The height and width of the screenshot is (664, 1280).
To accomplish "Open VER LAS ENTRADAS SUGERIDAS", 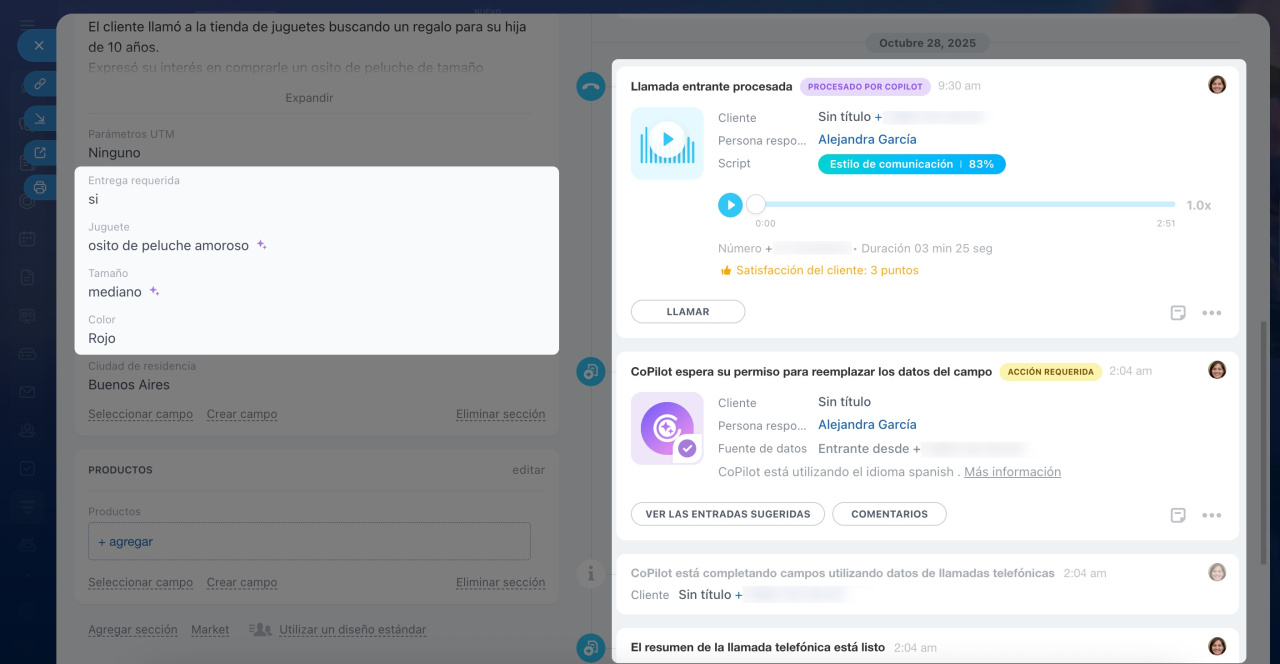I will click(x=727, y=514).
